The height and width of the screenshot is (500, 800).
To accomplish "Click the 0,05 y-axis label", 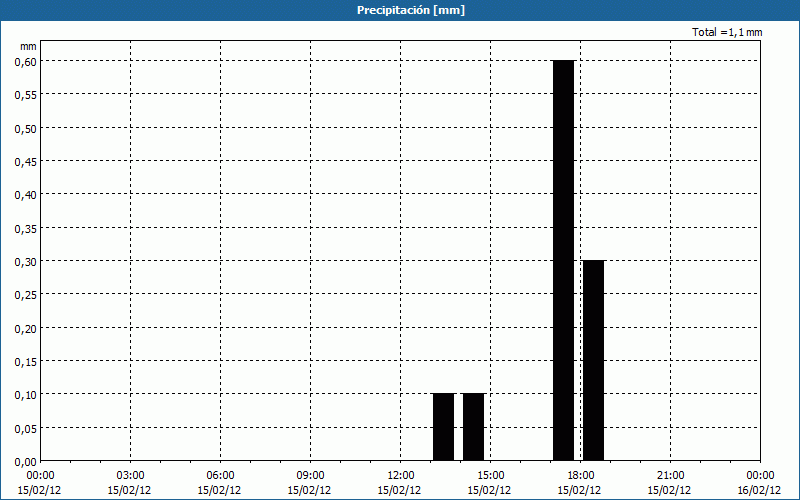I will pyautogui.click(x=26, y=428).
